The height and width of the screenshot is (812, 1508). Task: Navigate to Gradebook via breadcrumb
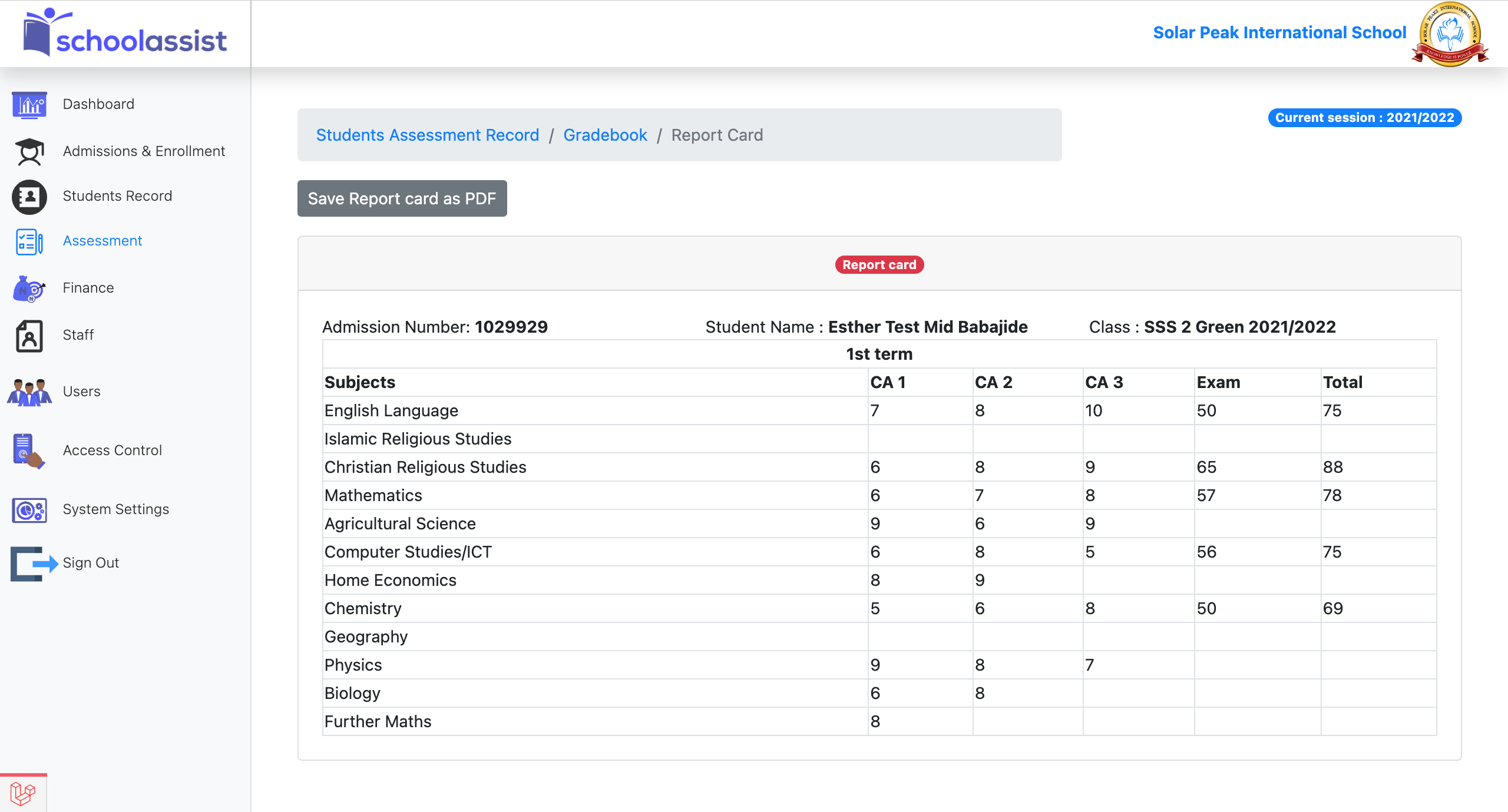tap(606, 135)
